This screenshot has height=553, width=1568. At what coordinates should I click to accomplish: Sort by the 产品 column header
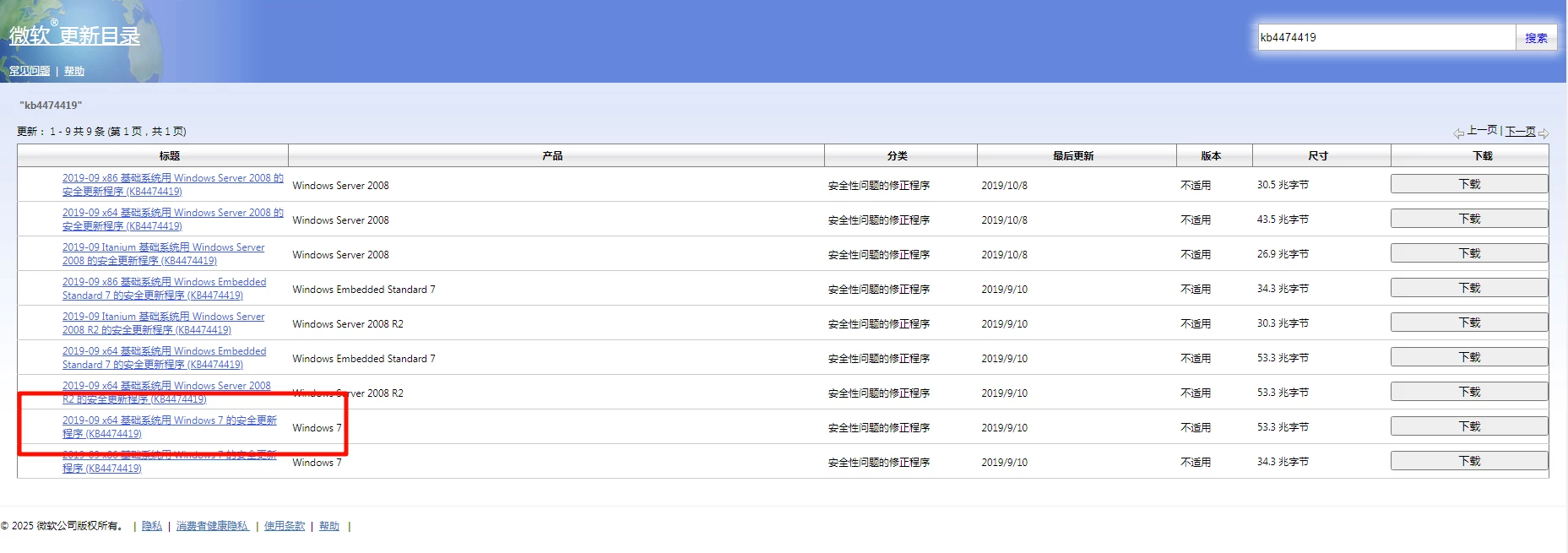point(552,156)
